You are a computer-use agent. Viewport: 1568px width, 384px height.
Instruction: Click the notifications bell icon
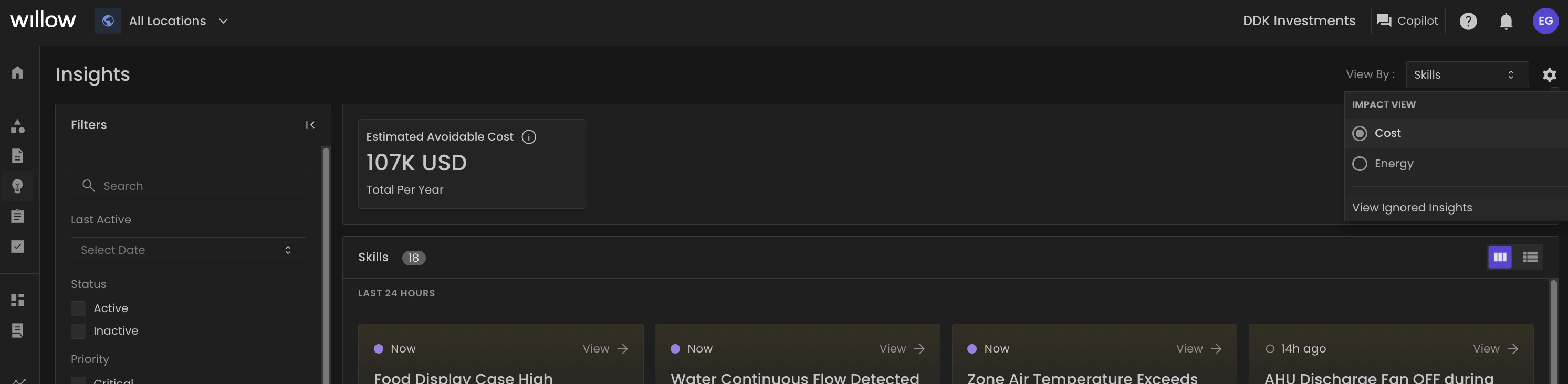1506,20
